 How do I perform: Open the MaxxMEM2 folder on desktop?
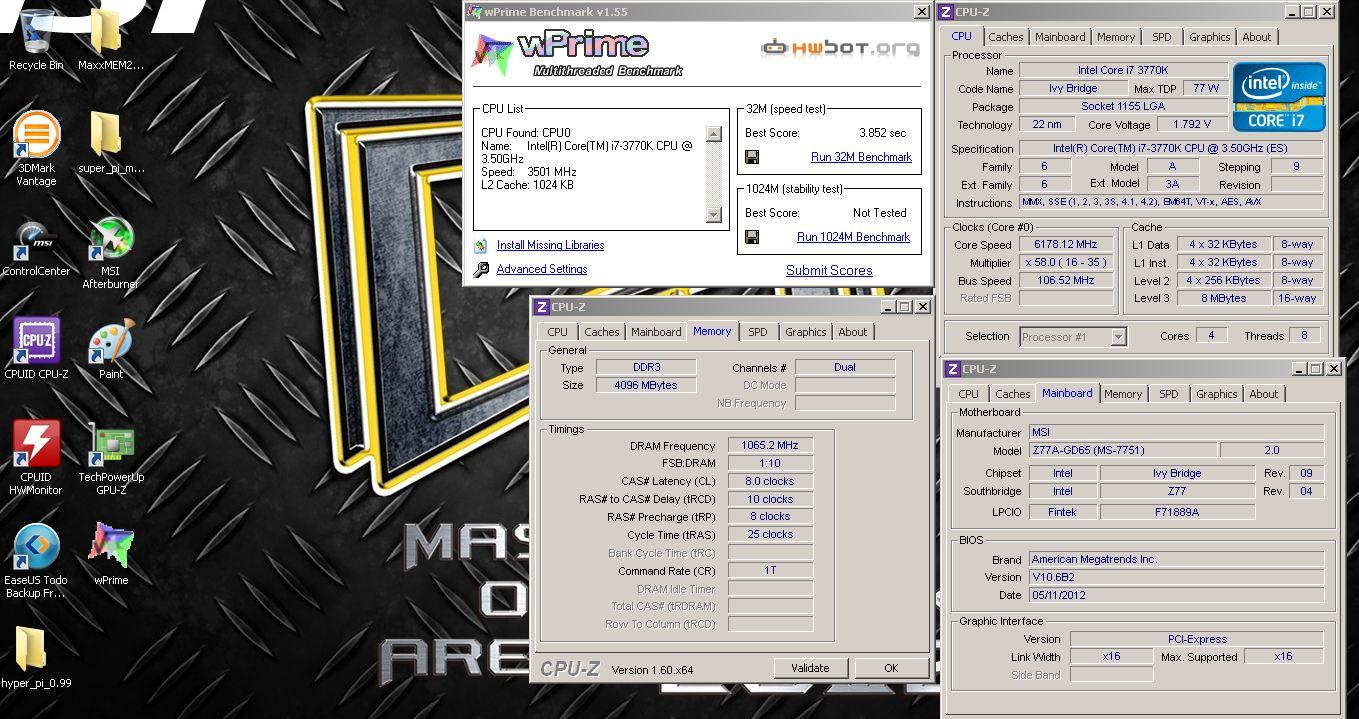tap(110, 40)
